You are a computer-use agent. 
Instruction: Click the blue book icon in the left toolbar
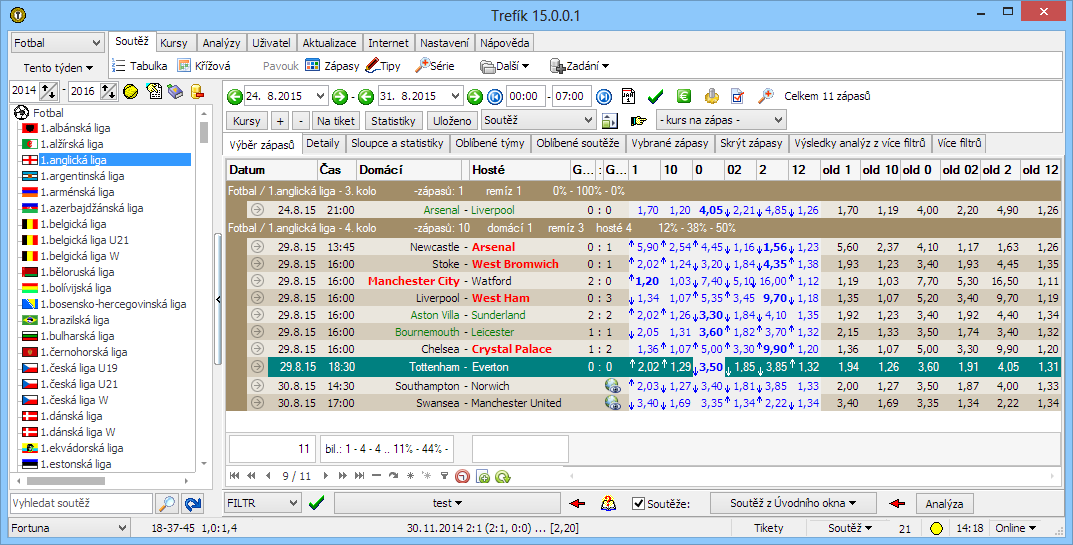[x=175, y=91]
